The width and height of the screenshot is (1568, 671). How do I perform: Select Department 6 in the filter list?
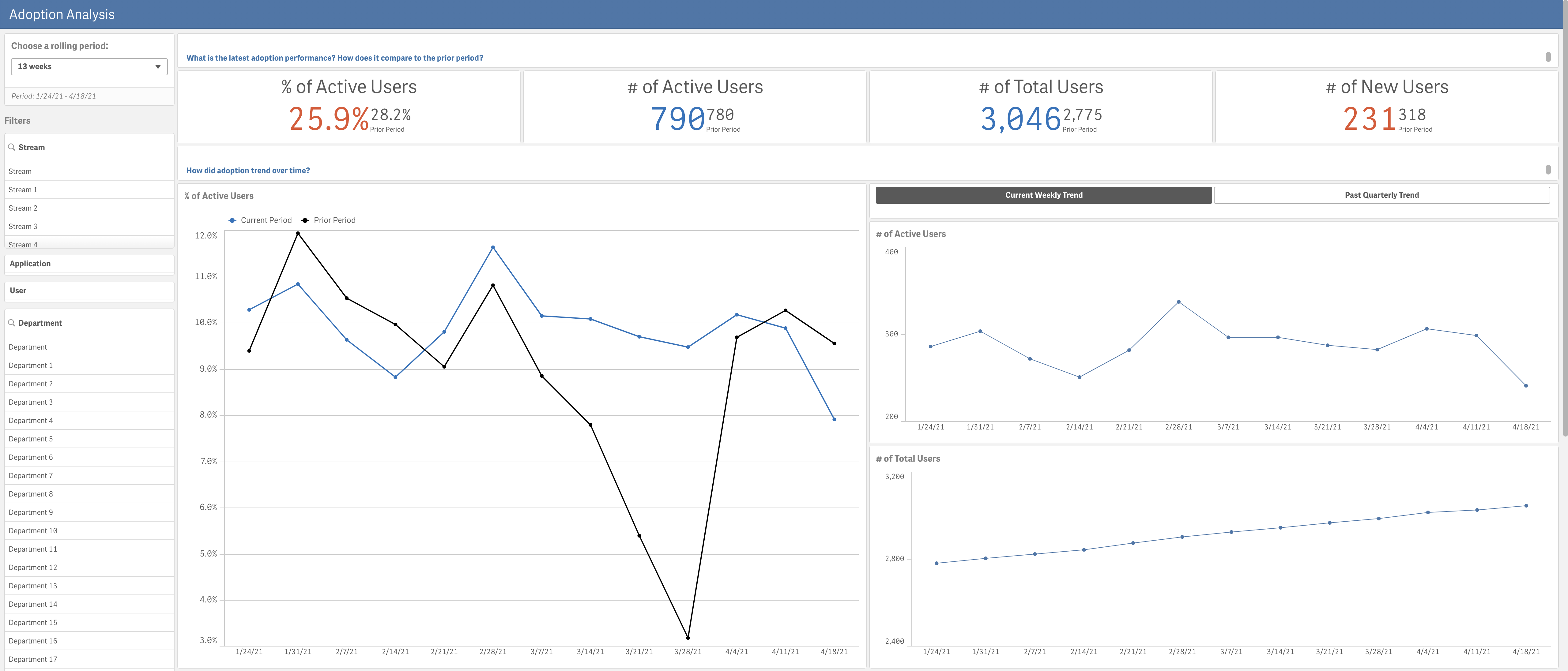89,457
